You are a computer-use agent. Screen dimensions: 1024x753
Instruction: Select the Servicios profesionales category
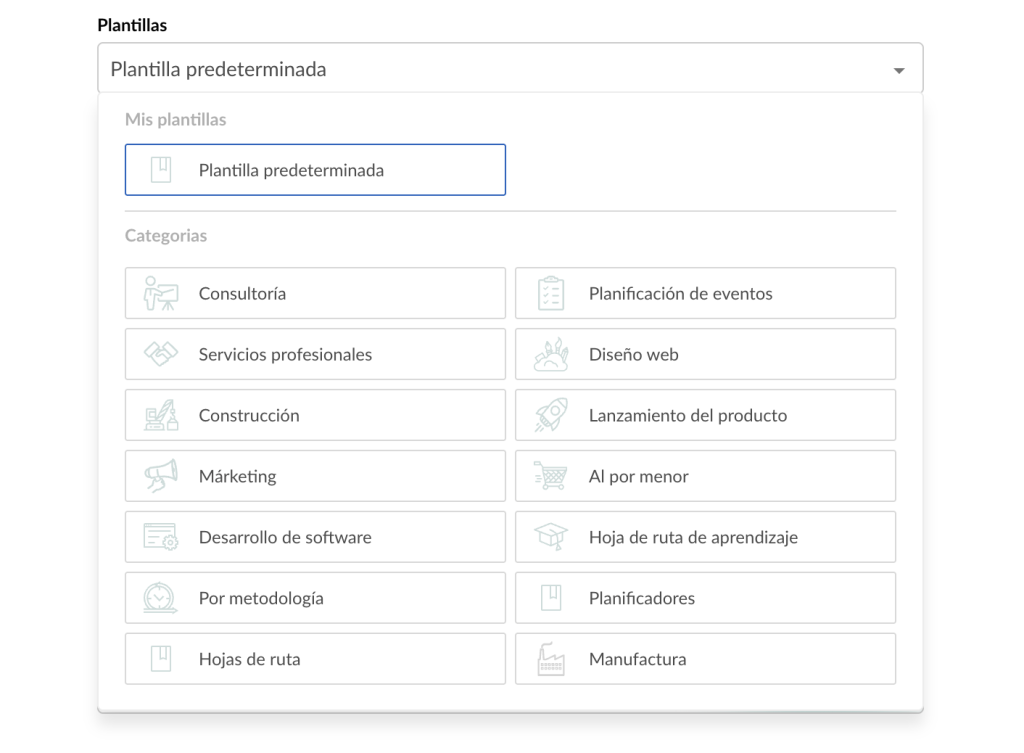tap(315, 354)
